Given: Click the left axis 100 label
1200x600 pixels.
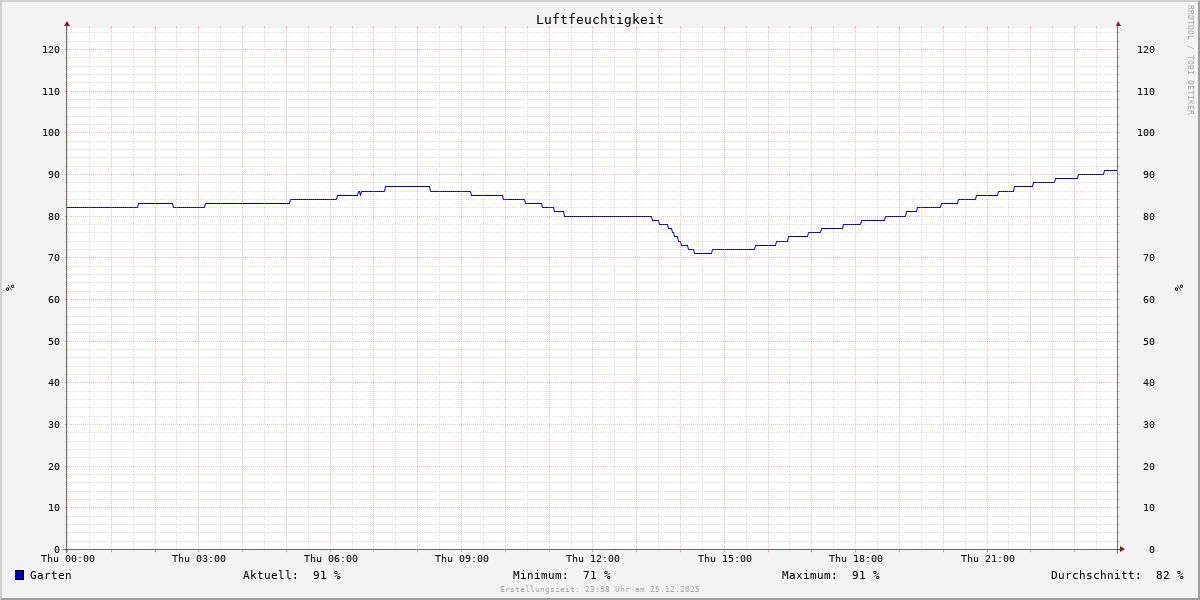Looking at the screenshot, I should point(50,133).
